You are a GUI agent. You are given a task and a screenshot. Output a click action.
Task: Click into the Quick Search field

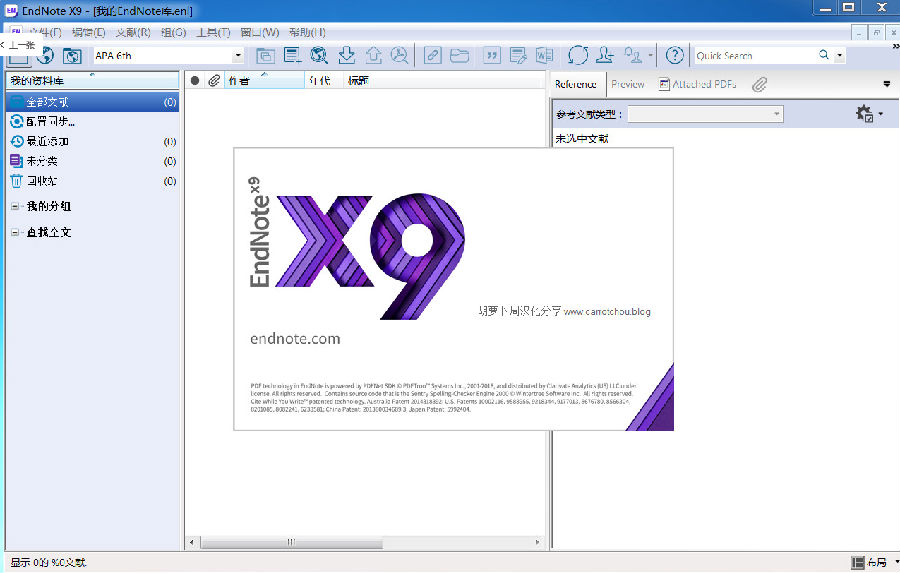click(753, 56)
